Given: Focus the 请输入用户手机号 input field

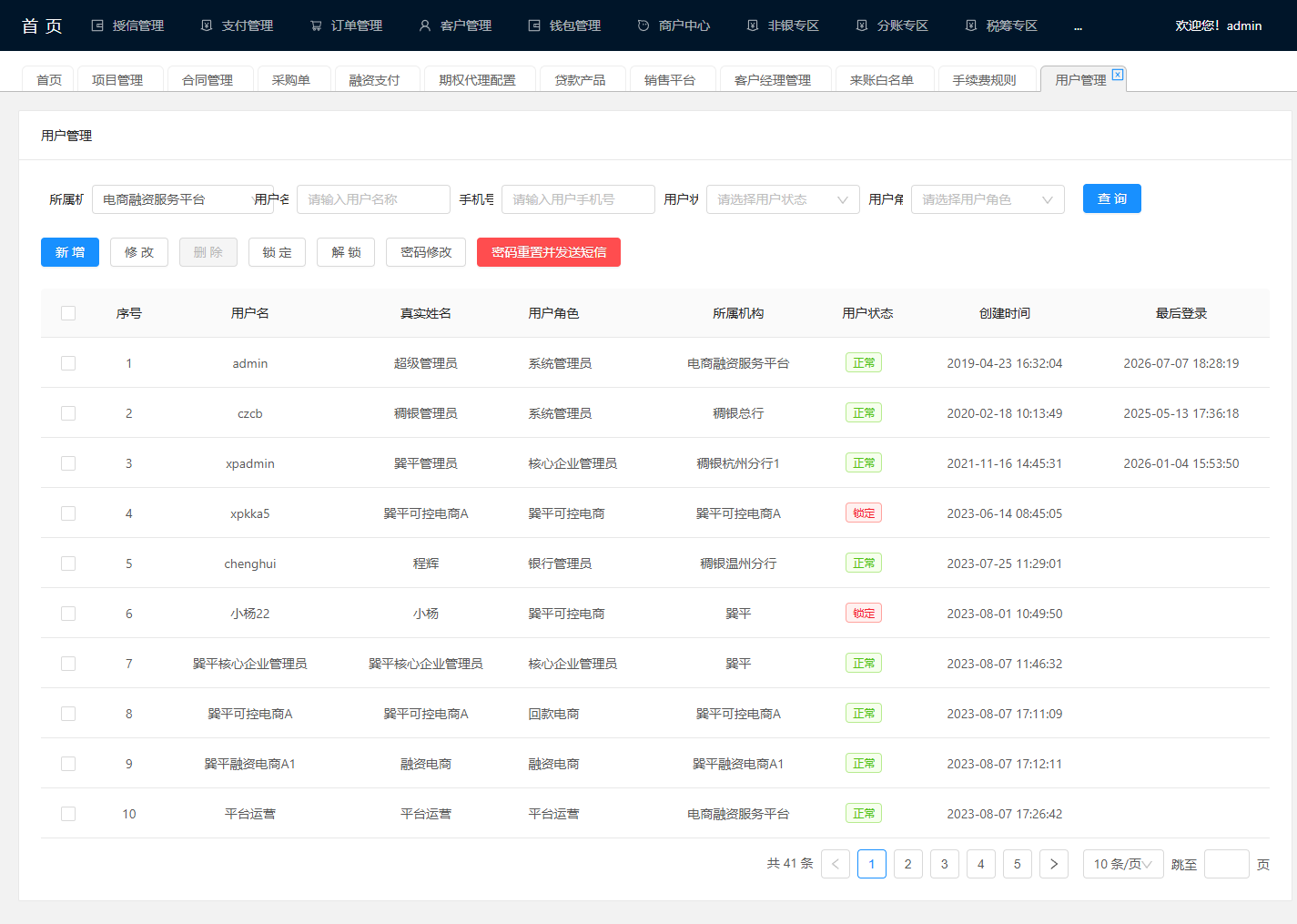Looking at the screenshot, I should (x=578, y=199).
